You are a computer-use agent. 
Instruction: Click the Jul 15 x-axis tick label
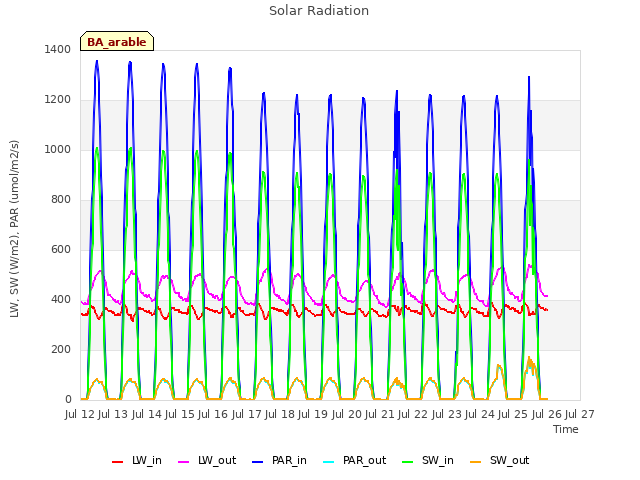[x=180, y=414]
